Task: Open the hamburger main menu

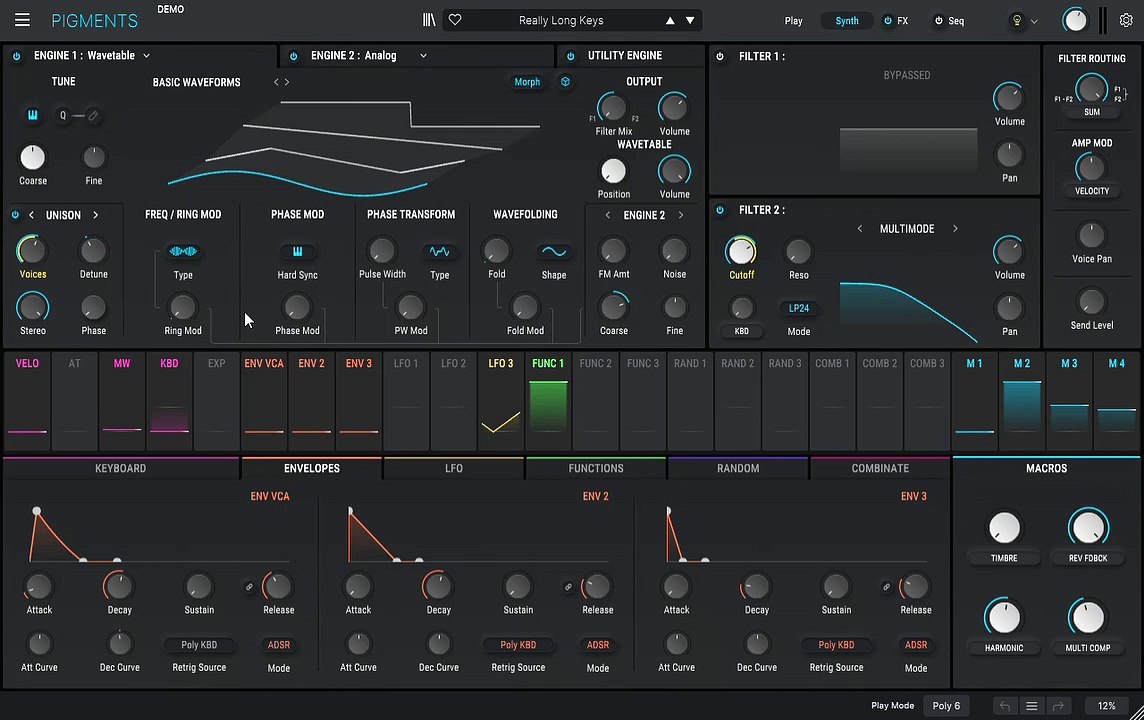Action: pos(22,20)
